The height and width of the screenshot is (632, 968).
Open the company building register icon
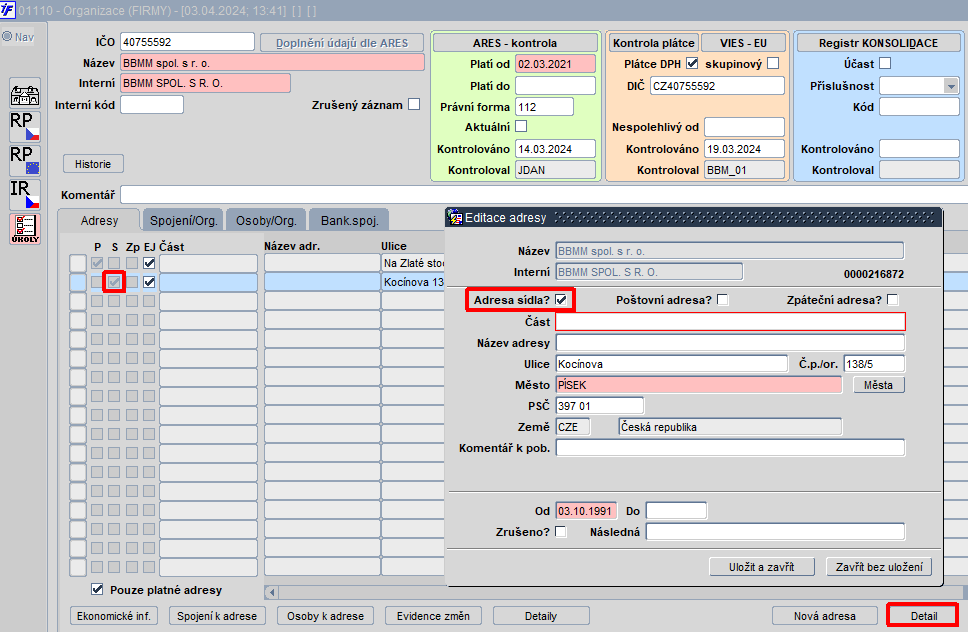pyautogui.click(x=25, y=95)
